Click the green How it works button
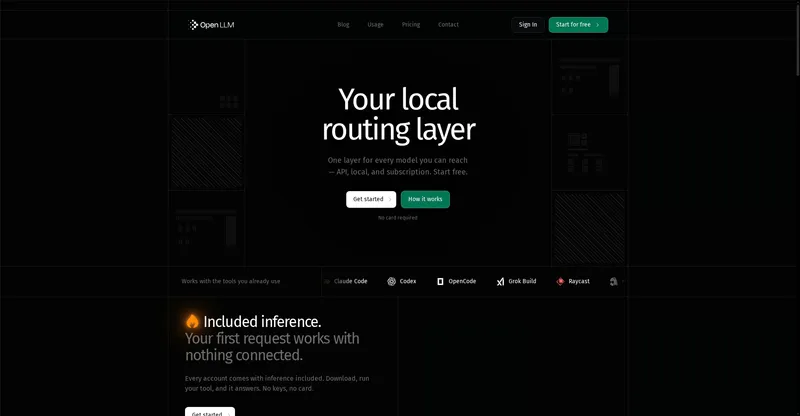This screenshot has height=416, width=800. point(425,199)
